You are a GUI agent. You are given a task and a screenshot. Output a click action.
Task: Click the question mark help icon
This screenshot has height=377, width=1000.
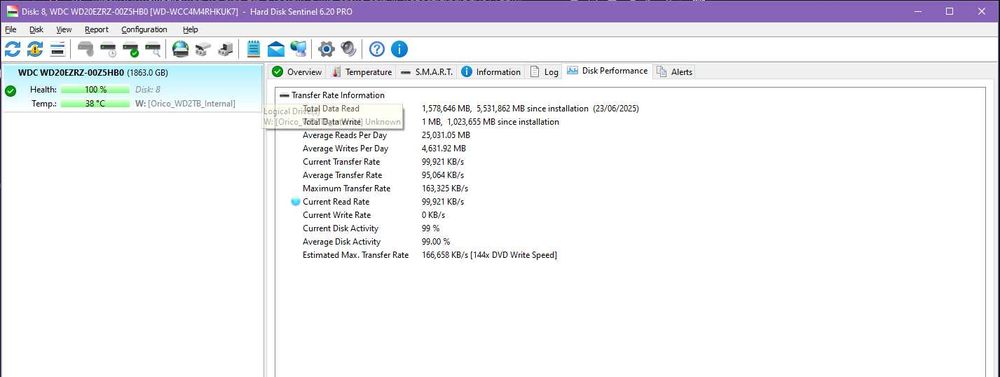coord(377,49)
